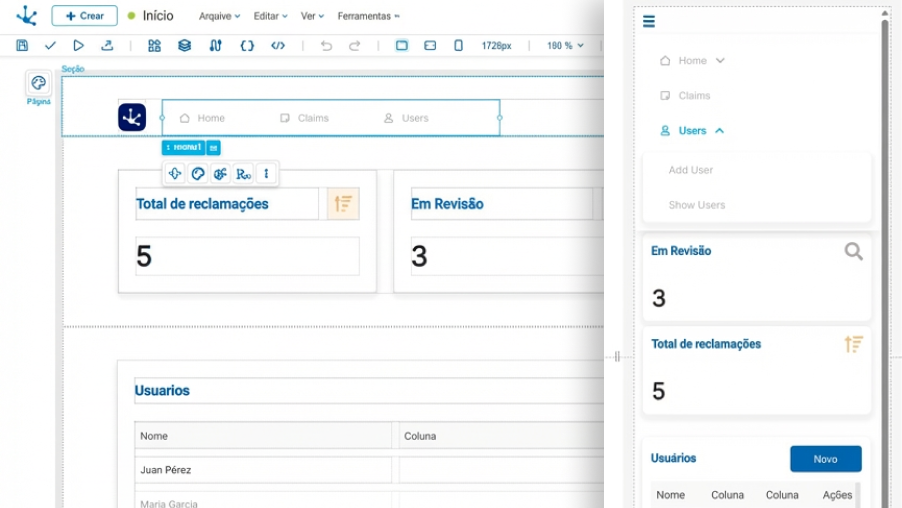The height and width of the screenshot is (508, 902).
Task: Click the undo arrow icon
Action: (326, 46)
